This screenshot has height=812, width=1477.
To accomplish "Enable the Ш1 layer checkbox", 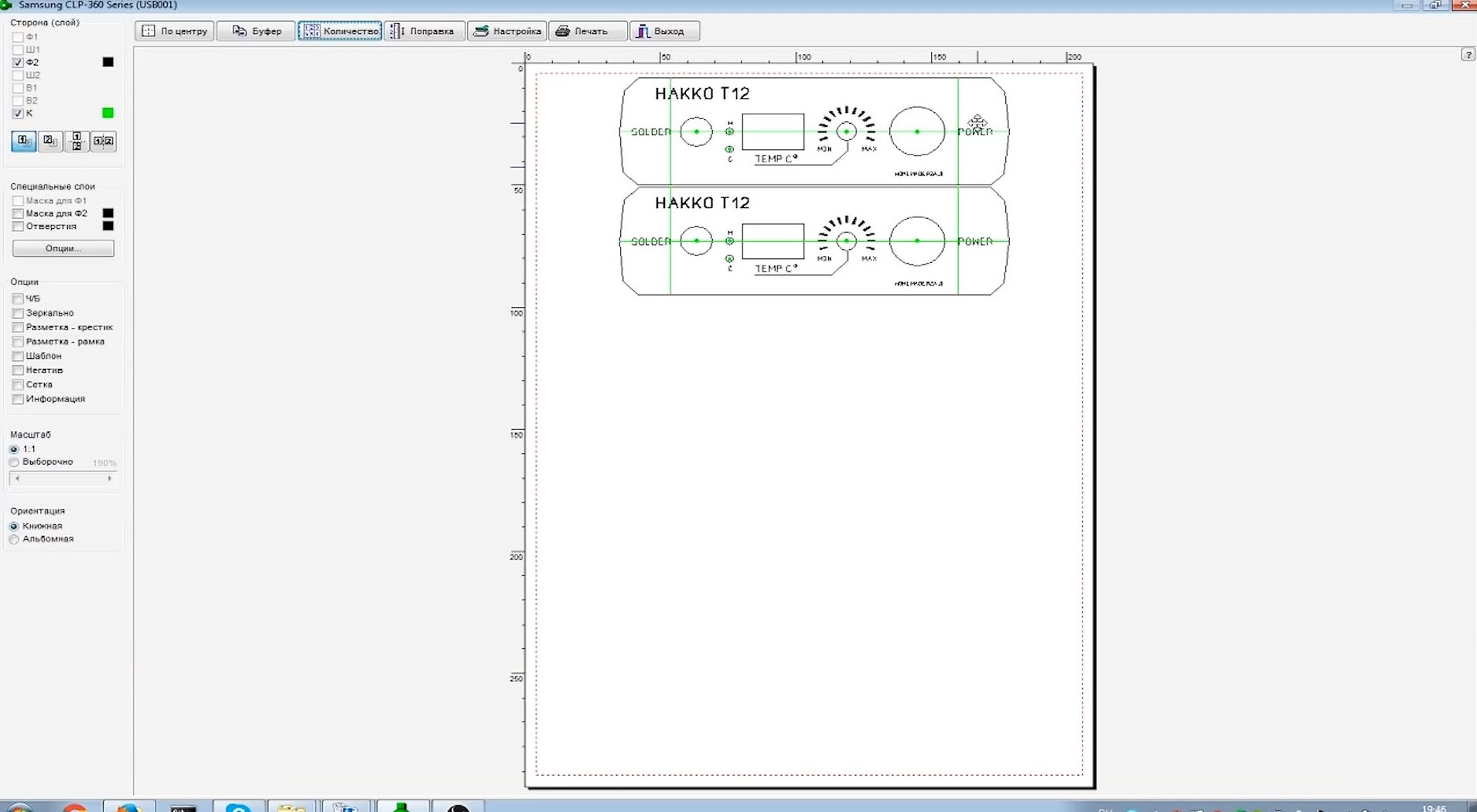I will tap(18, 49).
